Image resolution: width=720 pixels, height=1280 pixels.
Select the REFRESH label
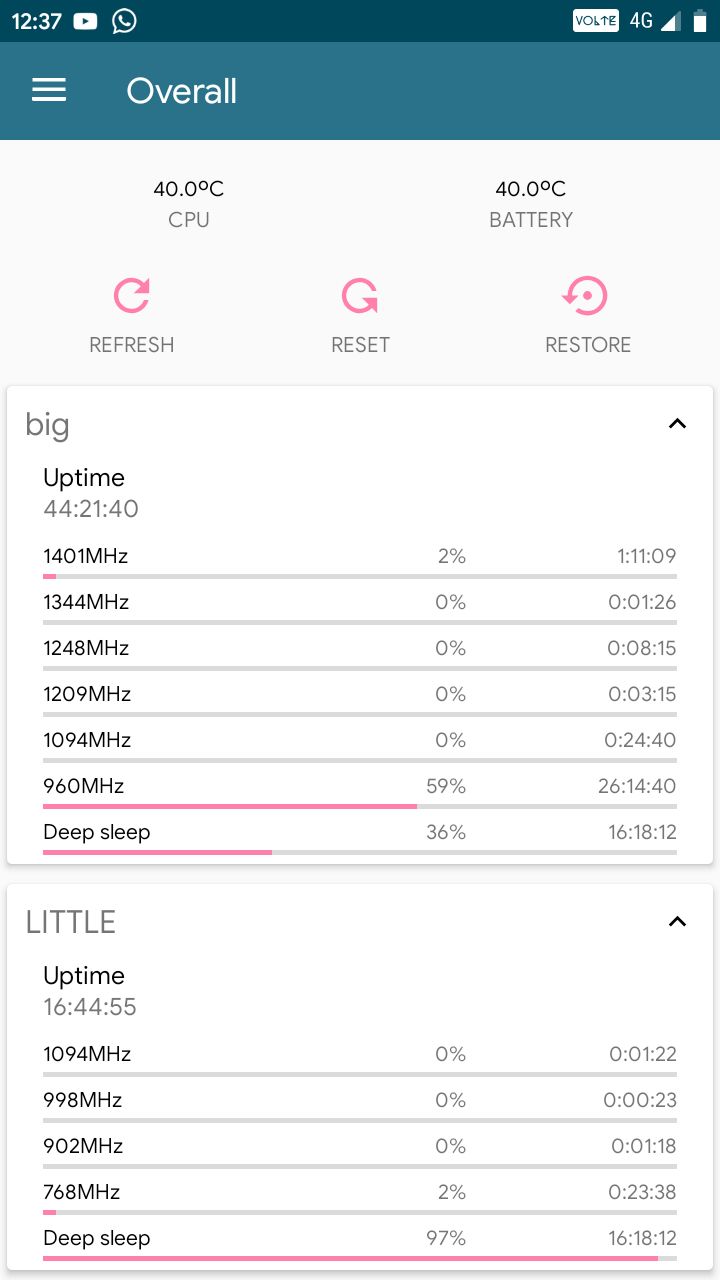coord(132,345)
